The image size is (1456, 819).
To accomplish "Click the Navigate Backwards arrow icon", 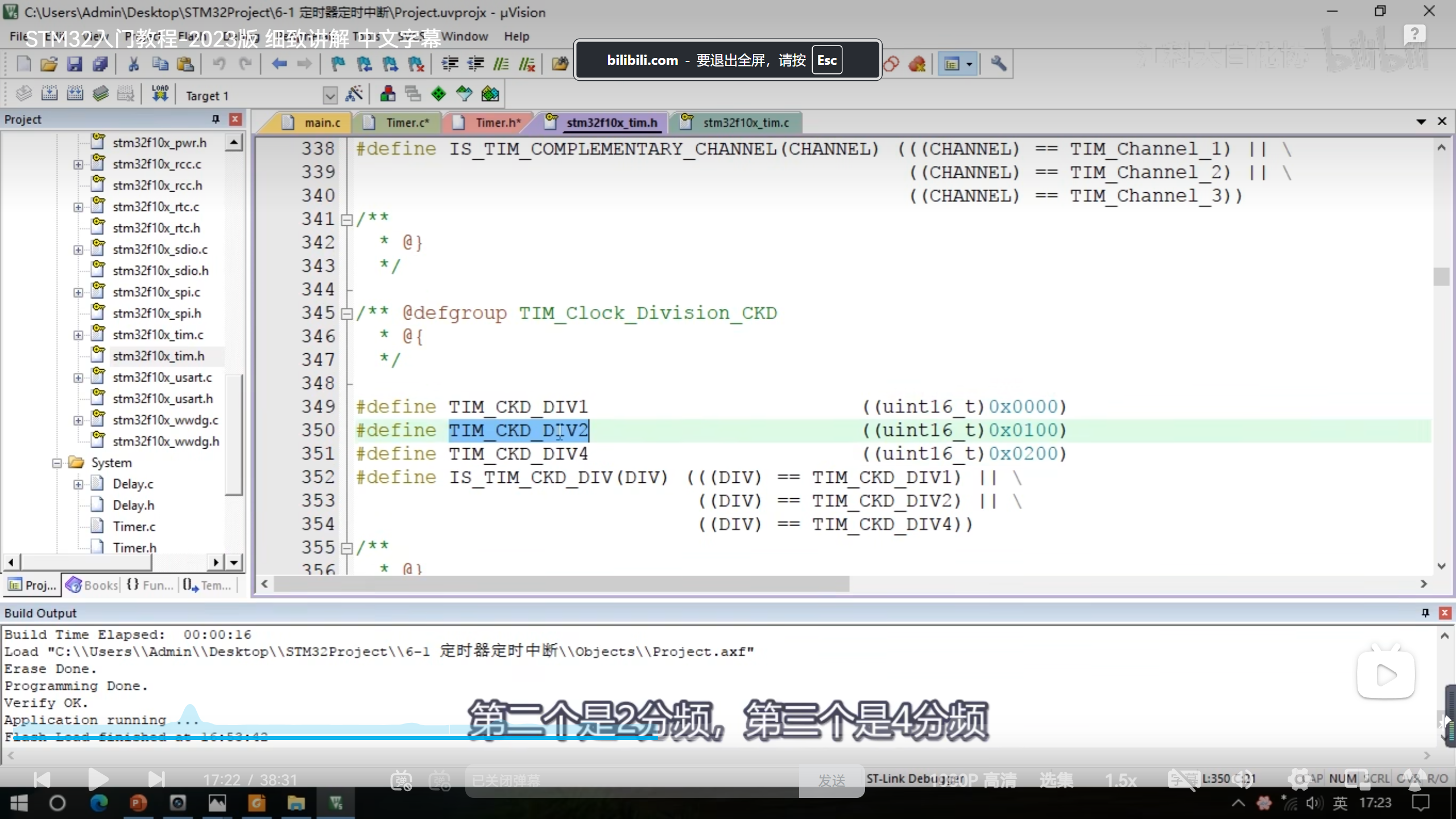I will tap(279, 64).
